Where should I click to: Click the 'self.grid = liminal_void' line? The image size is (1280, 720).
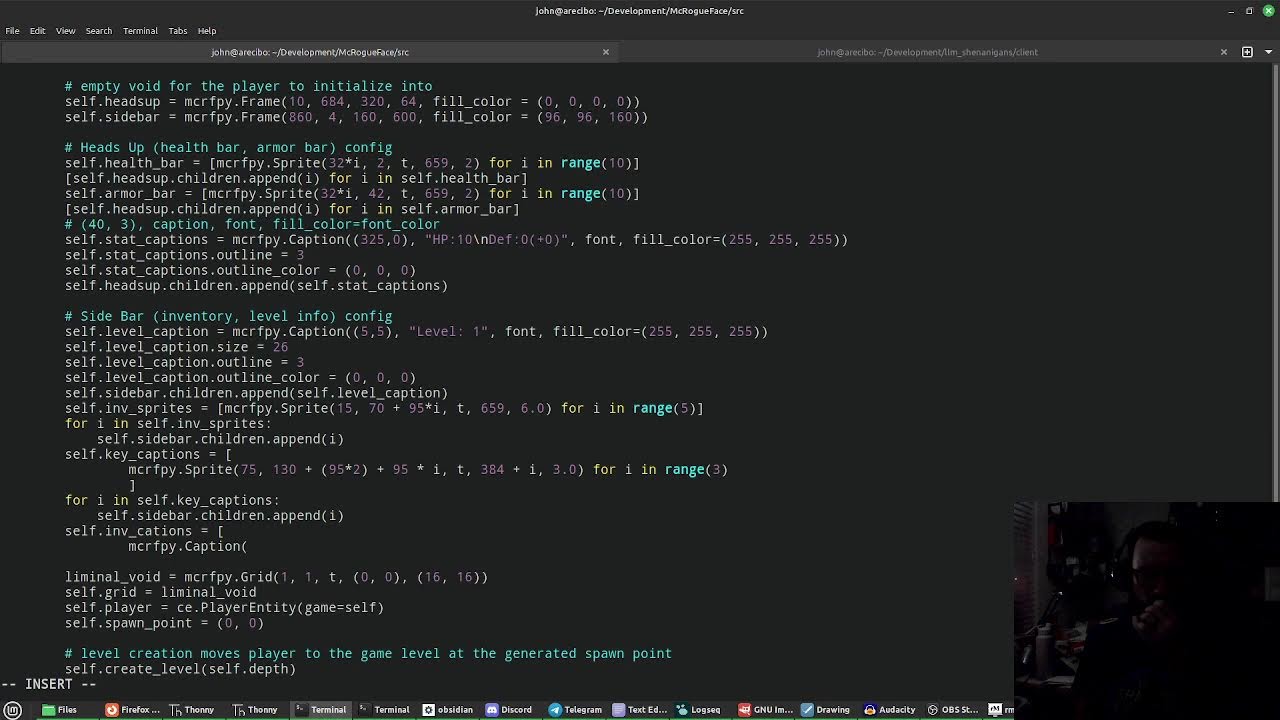161,592
